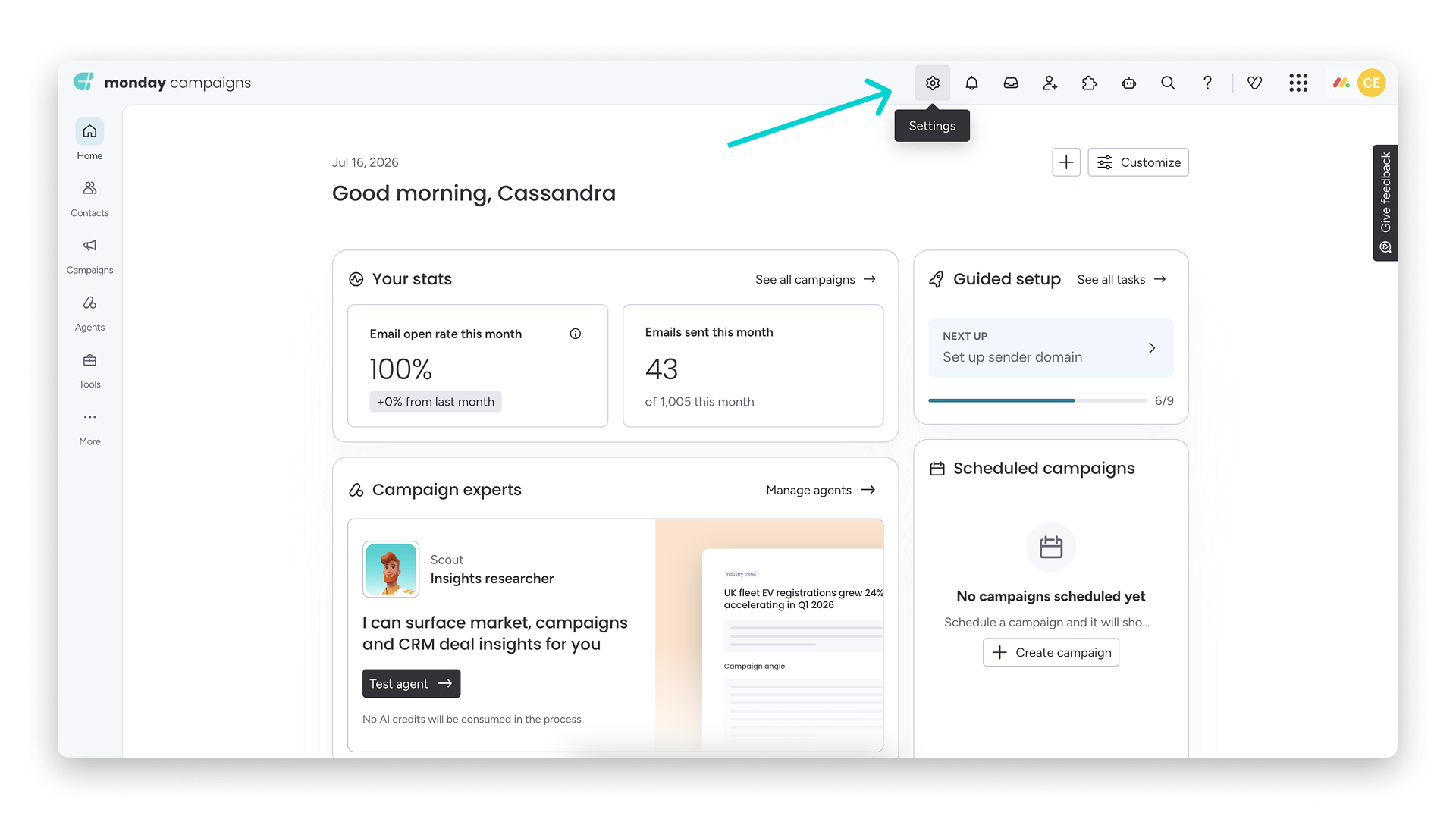Click the Test agent button
1456x819 pixels.
(411, 684)
